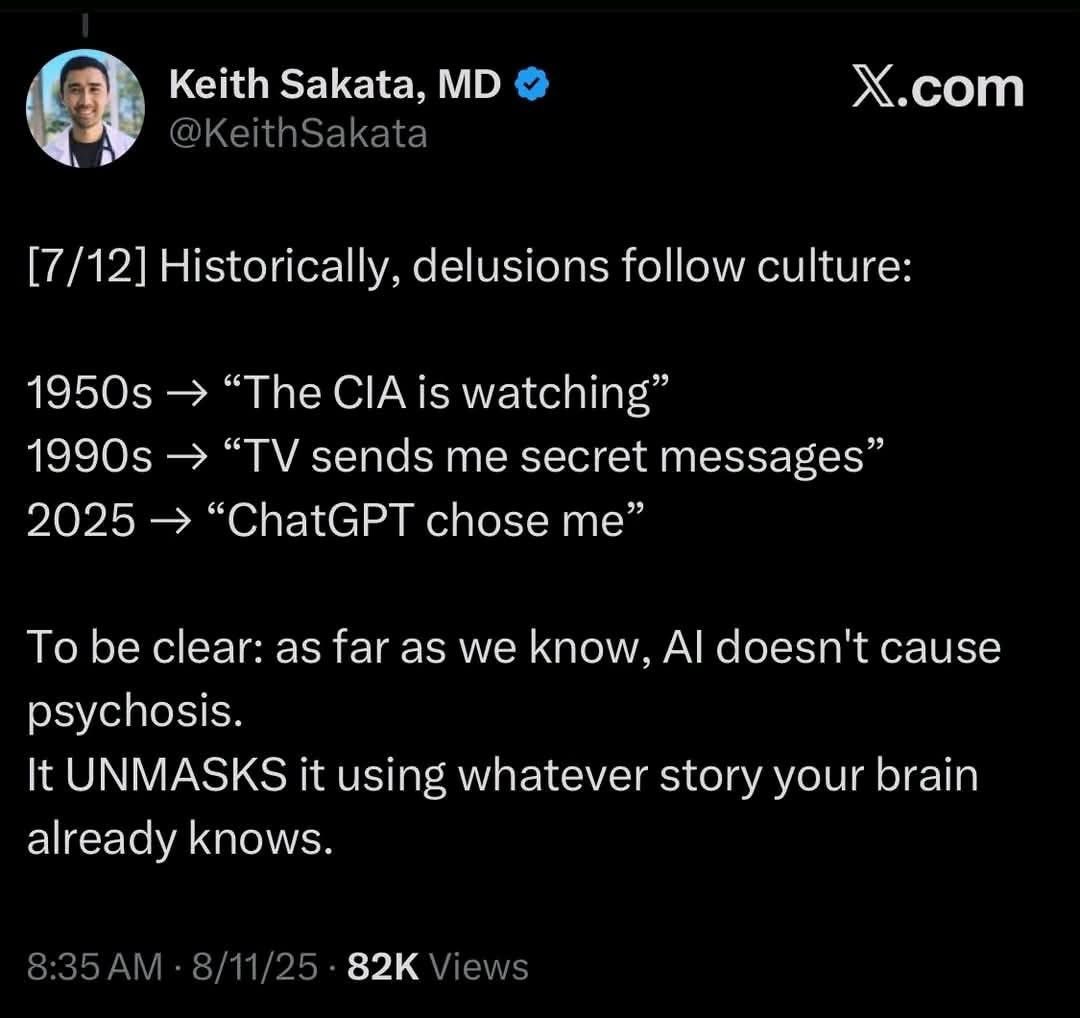
Task: Open the Keith Sakata, MD display name
Action: [335, 87]
